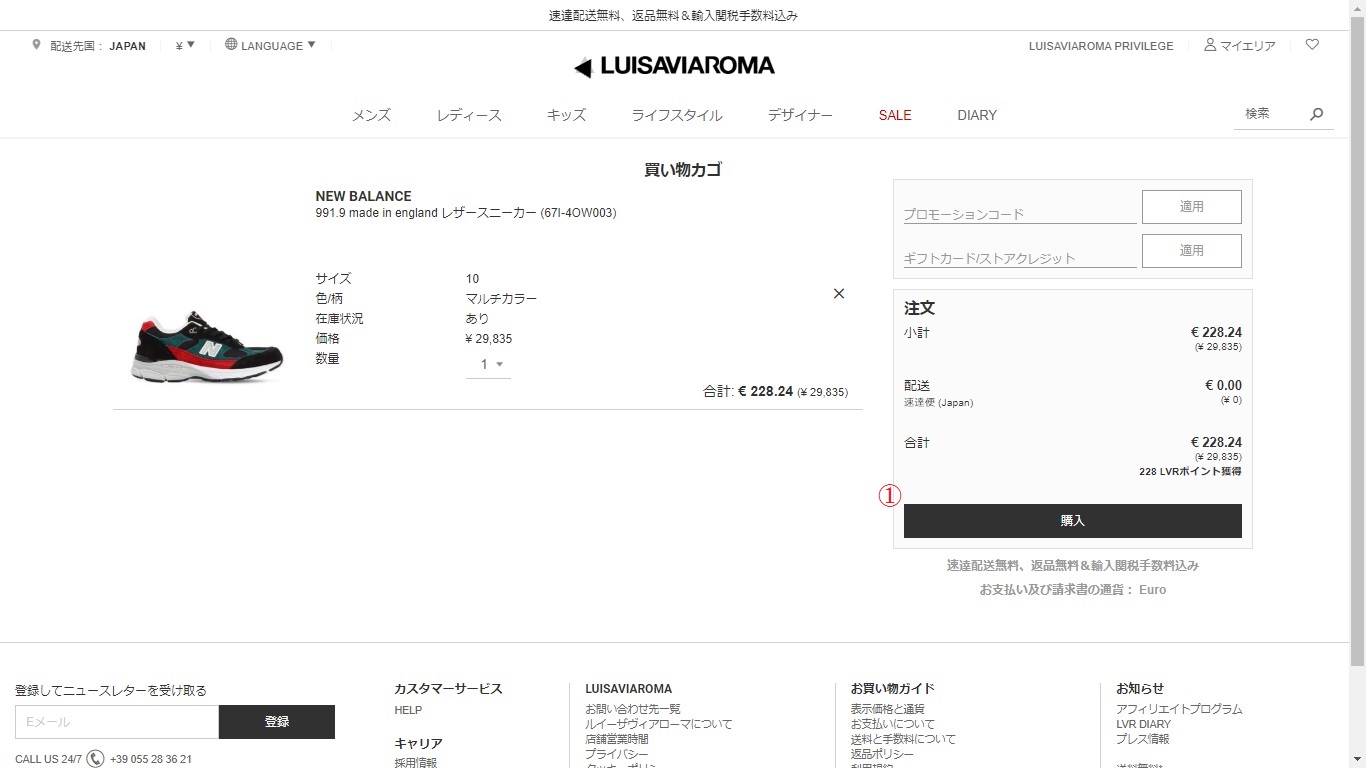The image size is (1366, 768).
Task: Click the 登録 newsletter button
Action: [277, 722]
